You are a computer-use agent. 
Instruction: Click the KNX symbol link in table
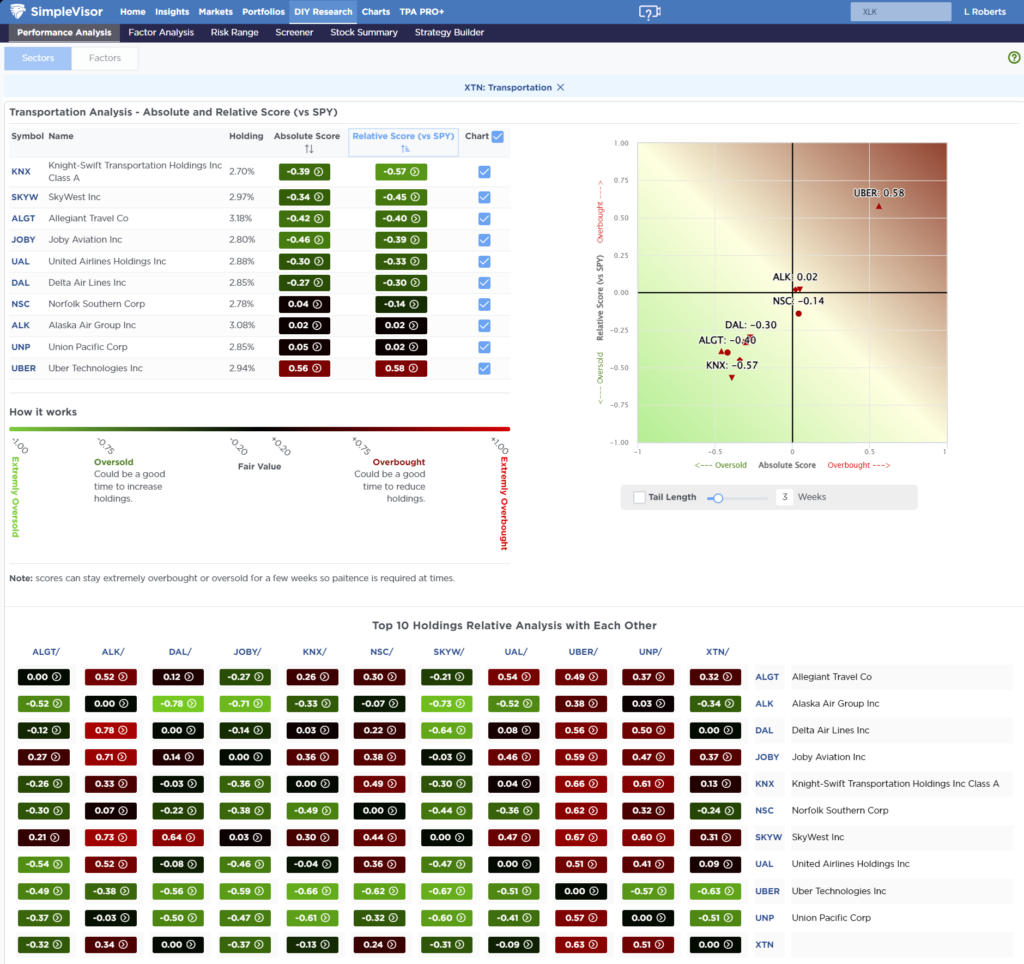21,172
